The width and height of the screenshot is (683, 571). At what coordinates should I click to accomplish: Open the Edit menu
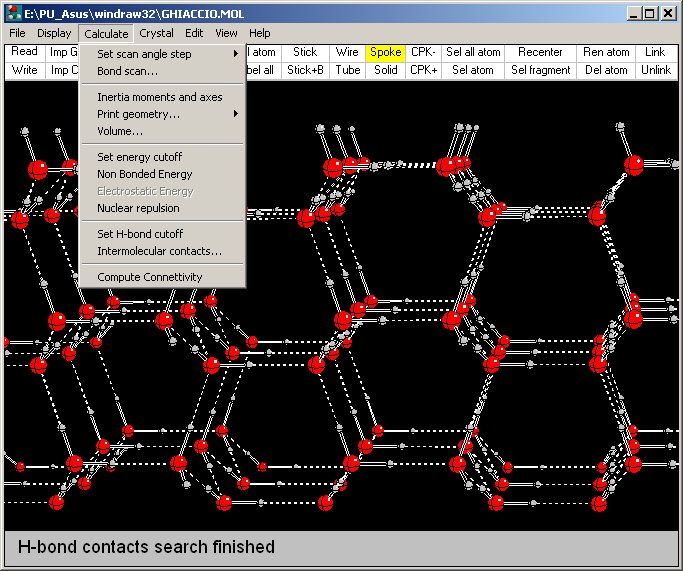tap(194, 33)
